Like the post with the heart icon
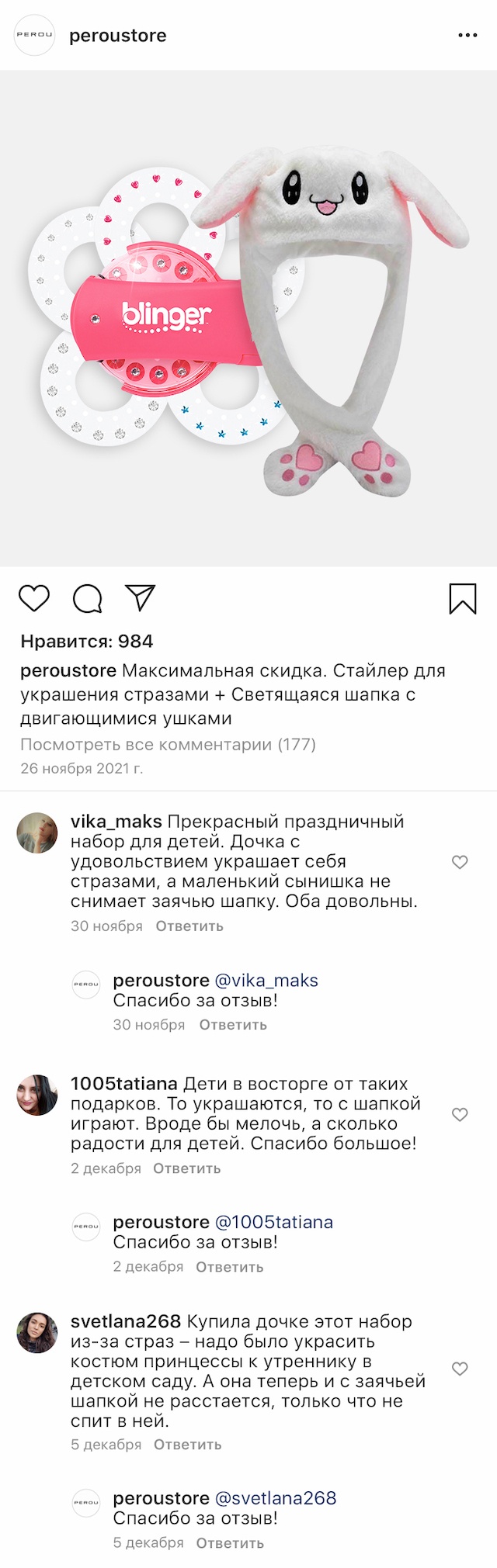Screen dimensions: 497x1568 34,598
